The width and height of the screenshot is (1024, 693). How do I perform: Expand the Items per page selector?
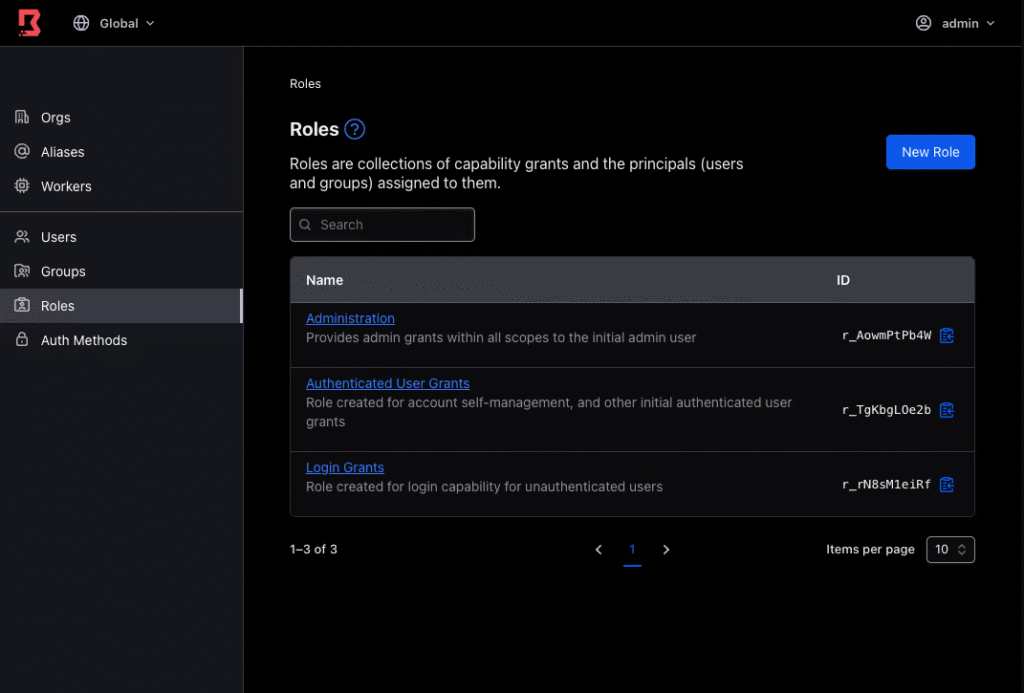950,550
